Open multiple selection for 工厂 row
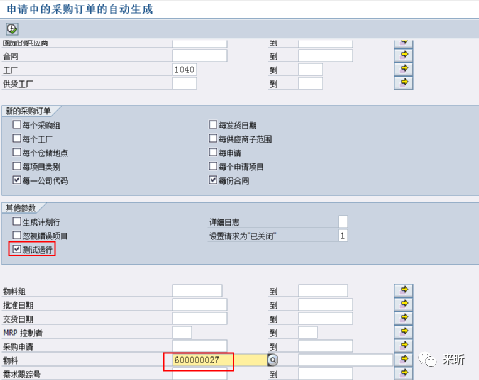The height and width of the screenshot is (380, 479). coord(404,69)
